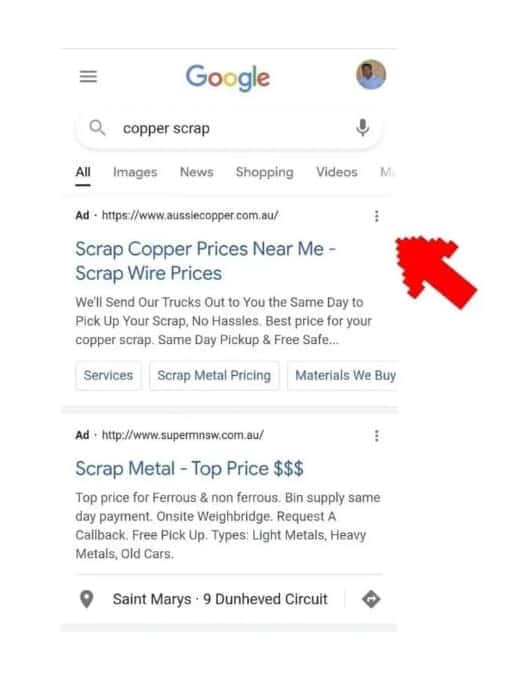Click the Materials We Buy chip
This screenshot has height=680, width=524.
(343, 375)
